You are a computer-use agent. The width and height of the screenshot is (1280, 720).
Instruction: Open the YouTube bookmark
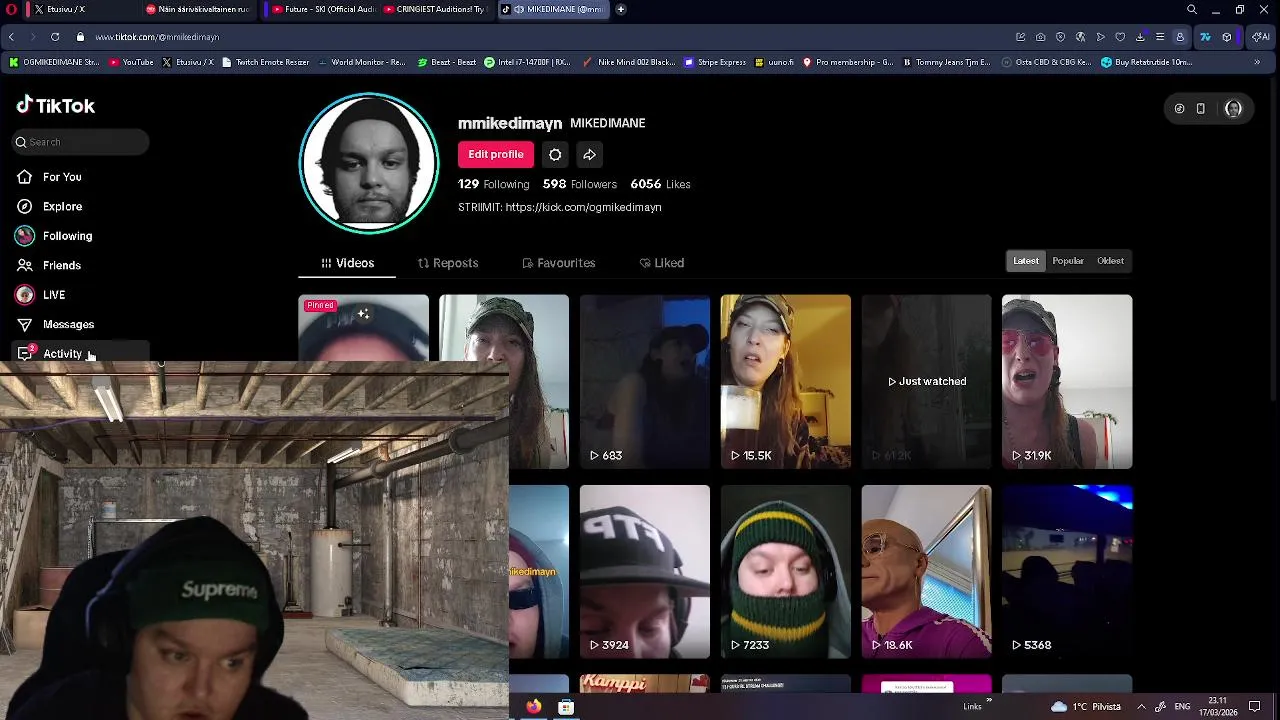coord(131,62)
